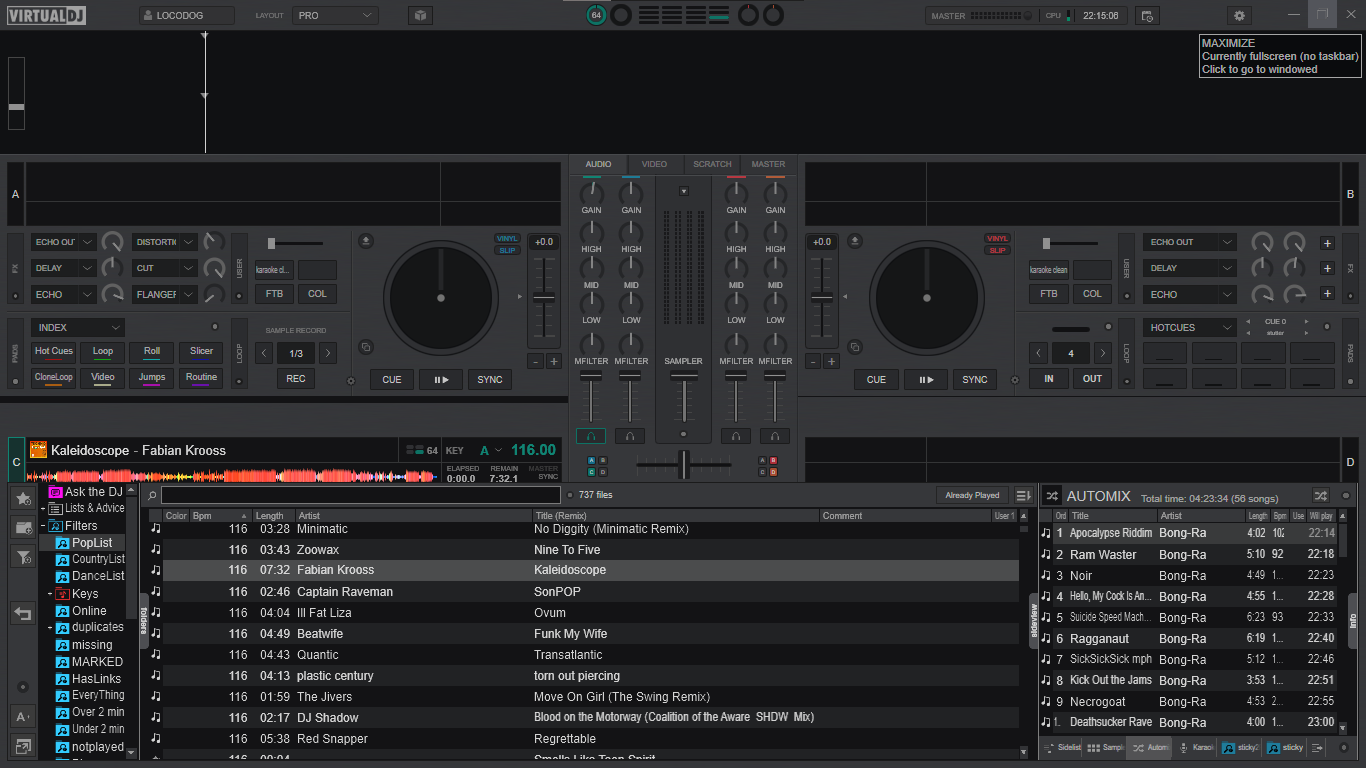Enable headphone cue on first mixer channel
1366x768 pixels.
(x=591, y=436)
